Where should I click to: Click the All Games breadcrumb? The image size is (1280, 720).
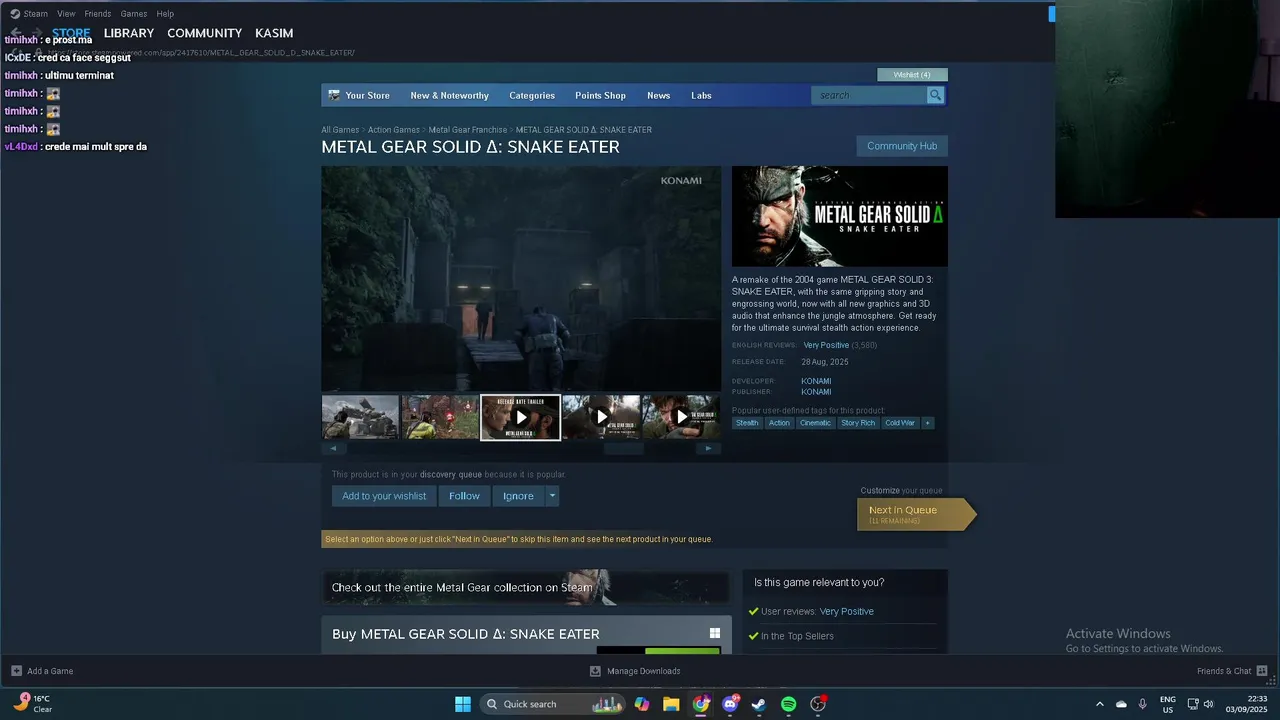tap(340, 130)
